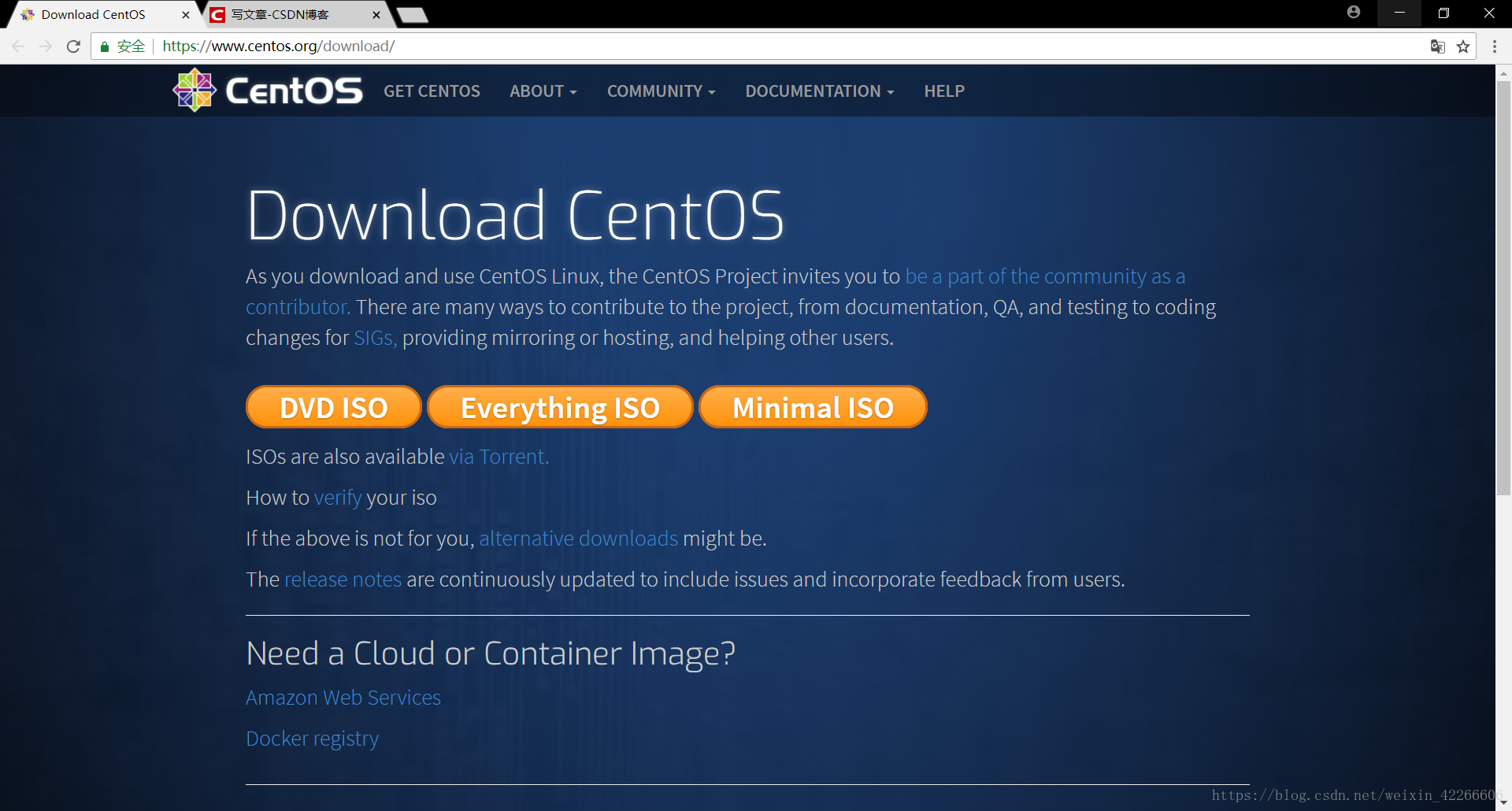Viewport: 1512px width, 811px height.
Task: Click the 安全 secure label
Action: point(131,46)
